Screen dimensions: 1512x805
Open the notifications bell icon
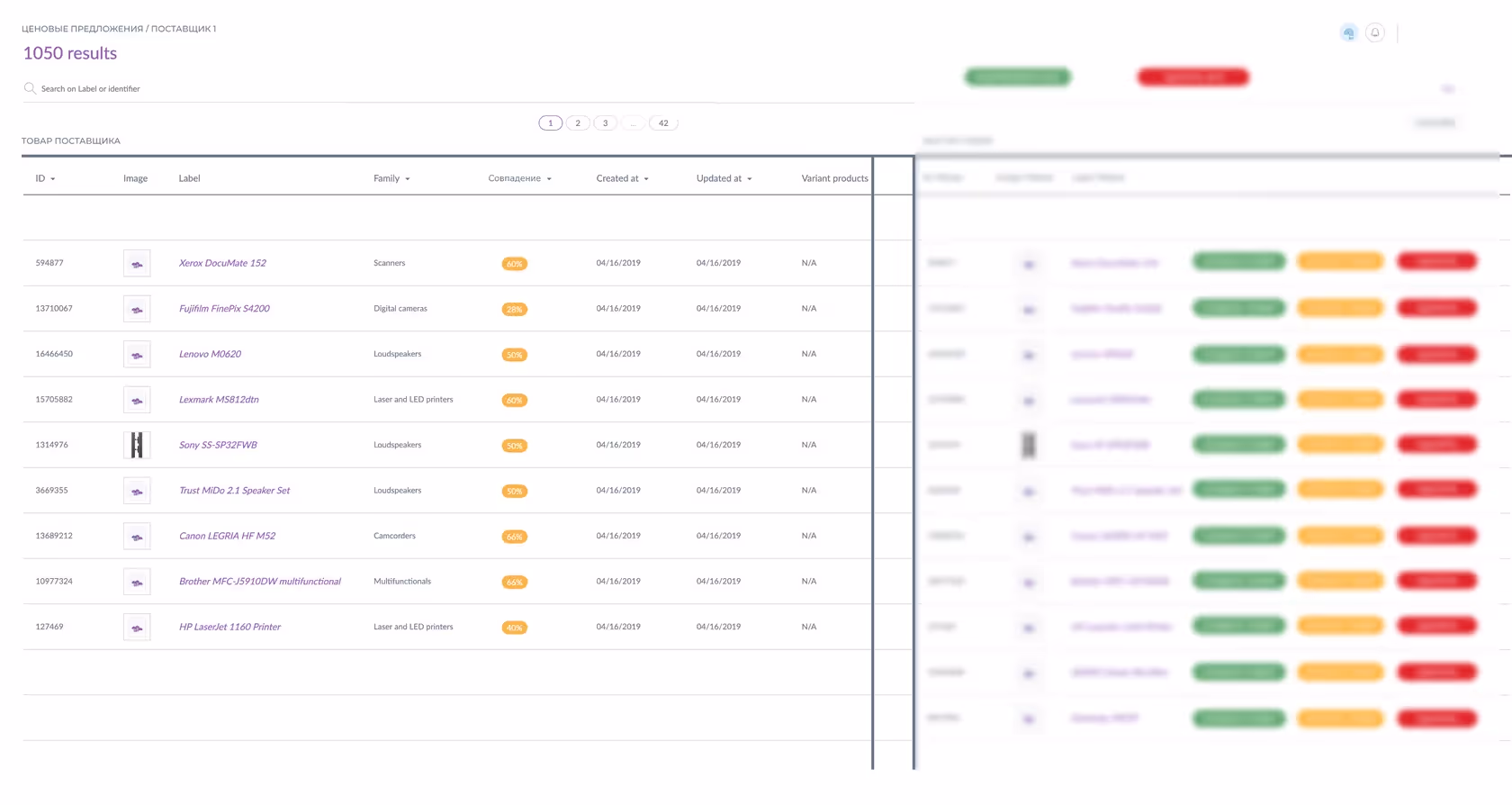[1375, 33]
